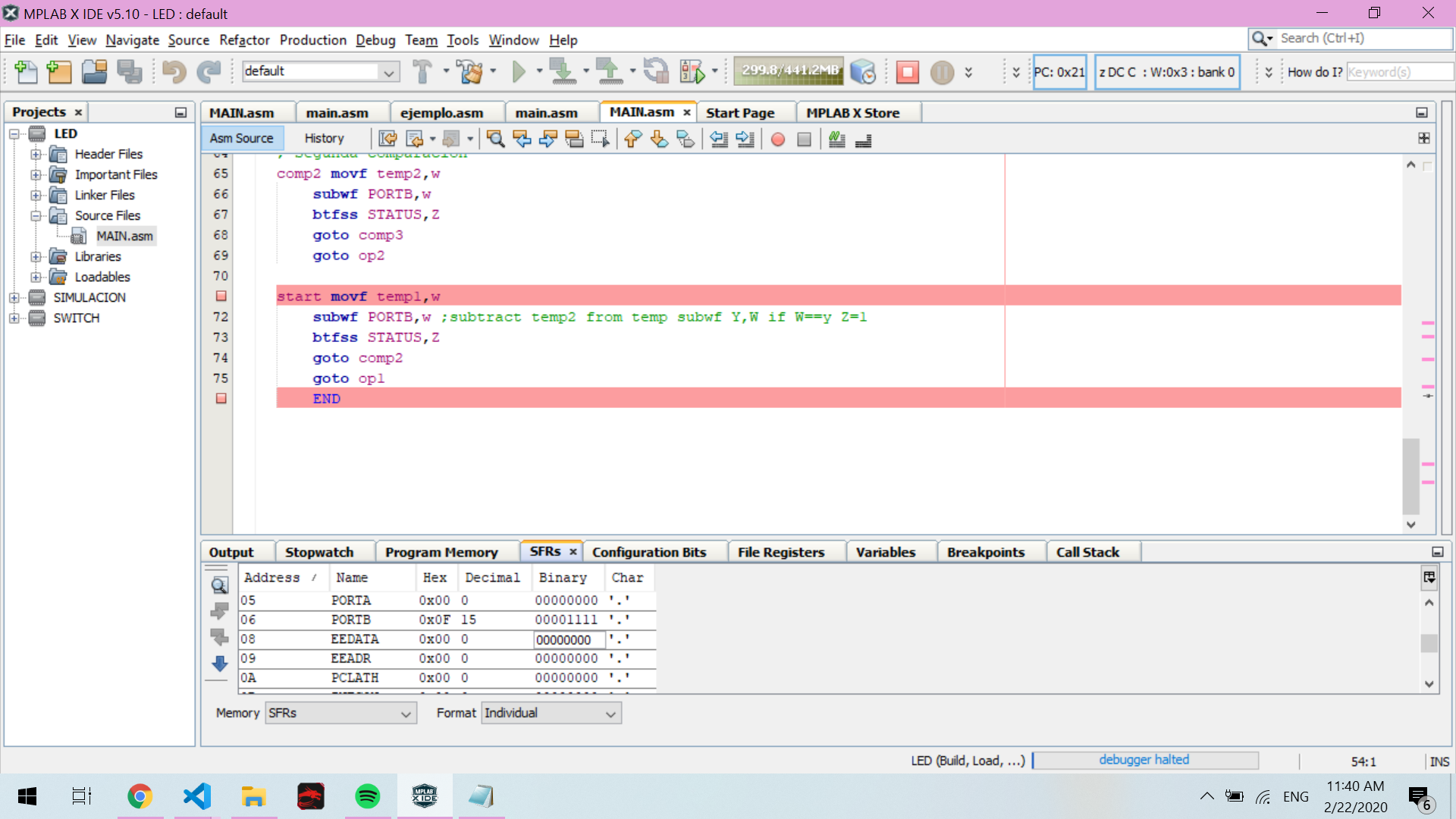Toggle breakpoint marker on the END line
Image resolution: width=1456 pixels, height=819 pixels.
221,399
